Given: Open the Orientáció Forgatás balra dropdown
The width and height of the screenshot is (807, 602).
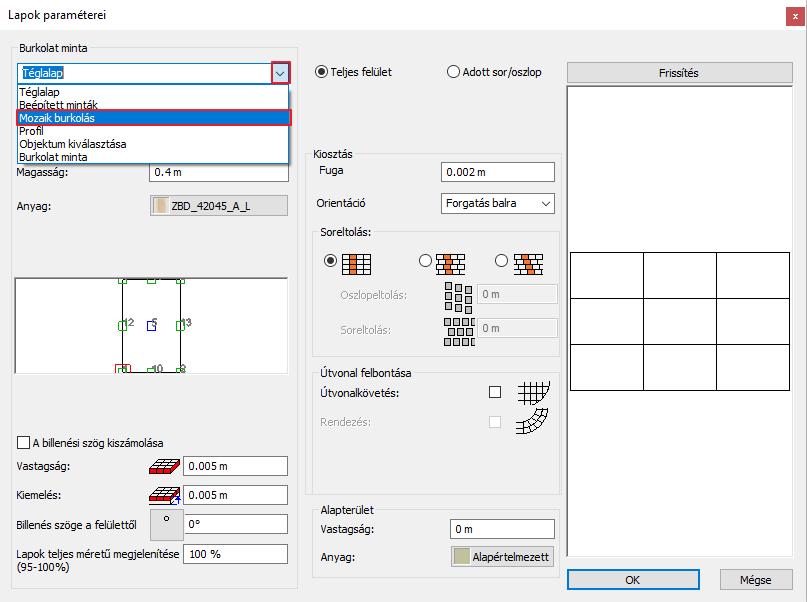Looking at the screenshot, I should coord(498,203).
